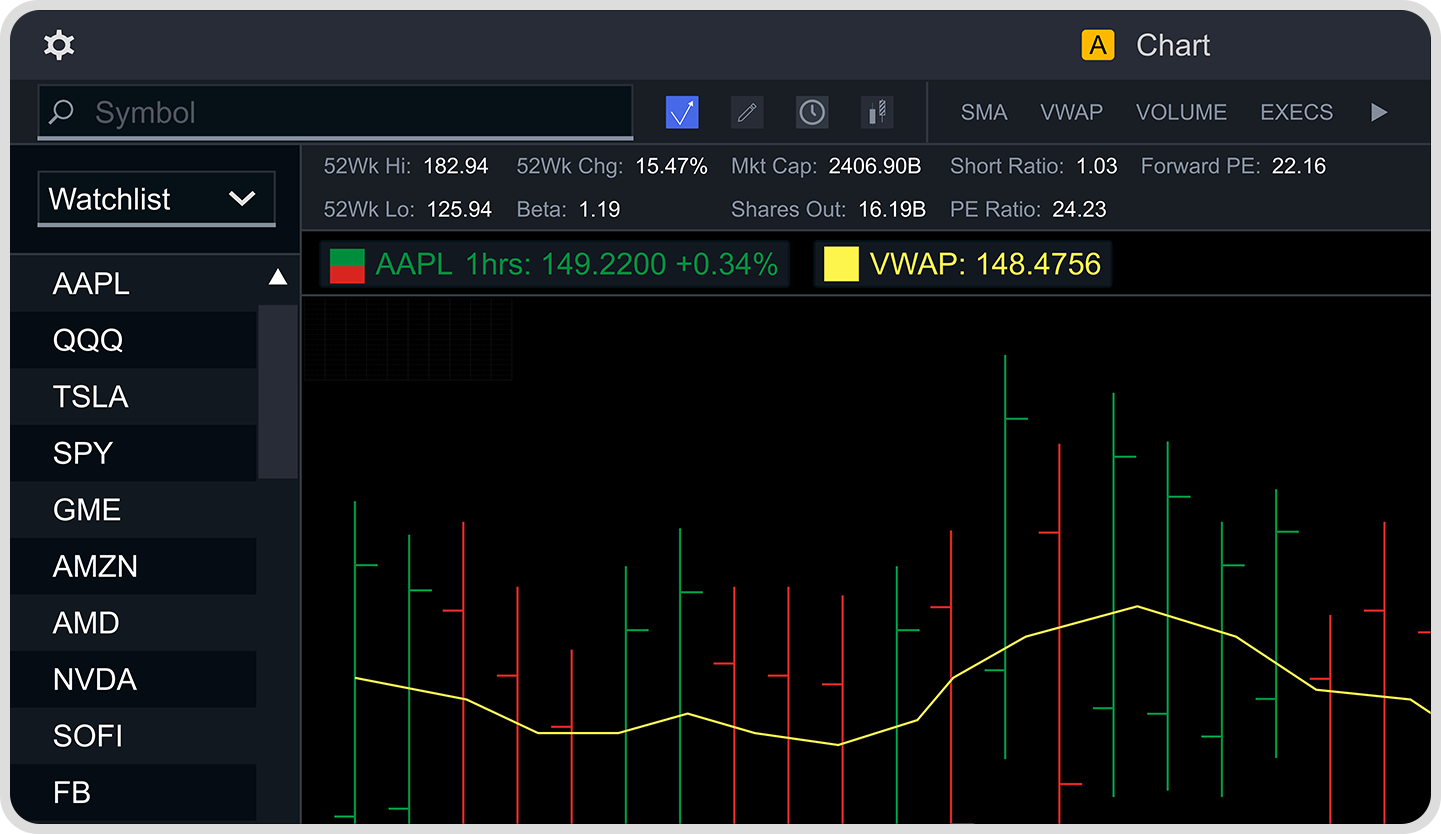Click the AAPL green-red legend icon

347,265
